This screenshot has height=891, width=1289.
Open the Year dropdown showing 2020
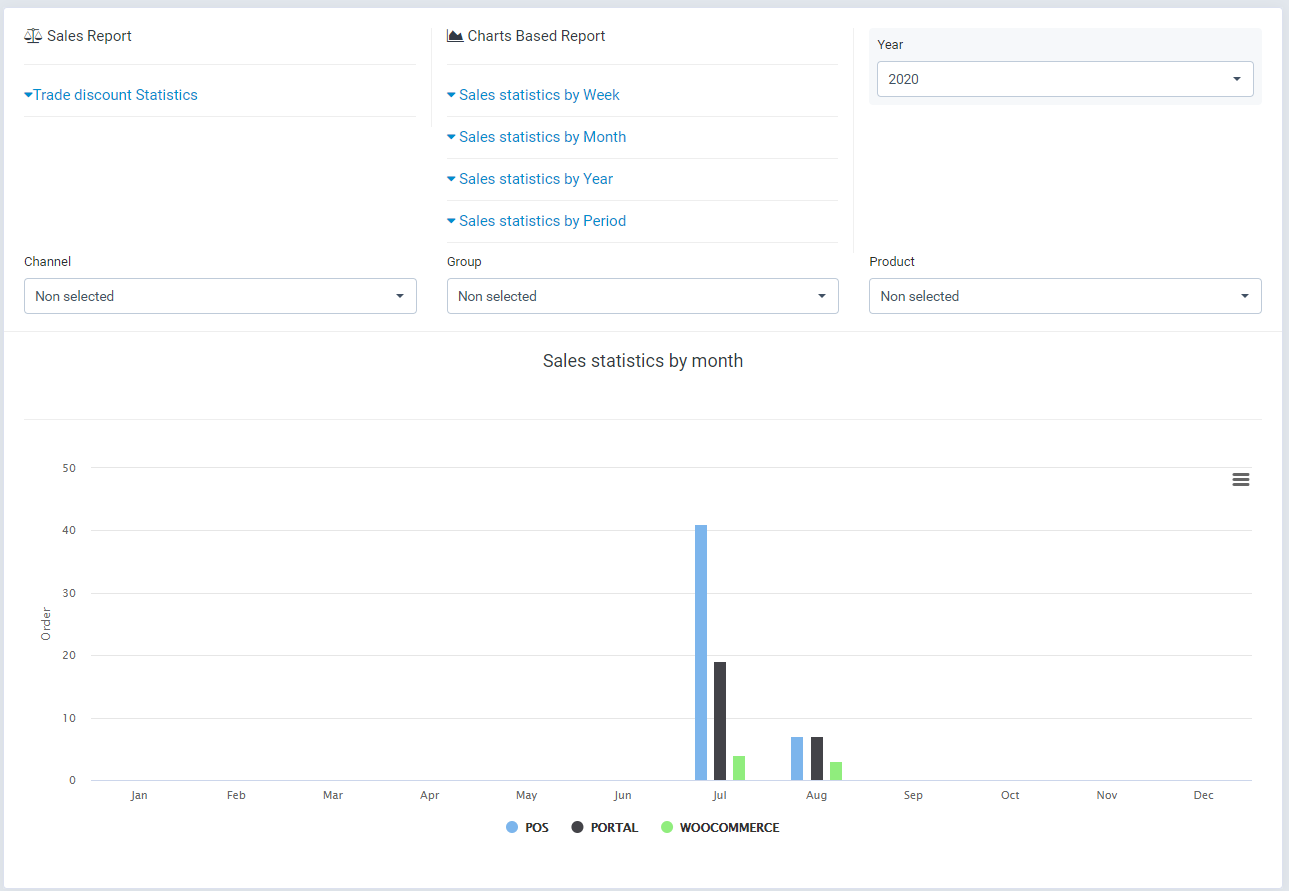coord(1064,78)
